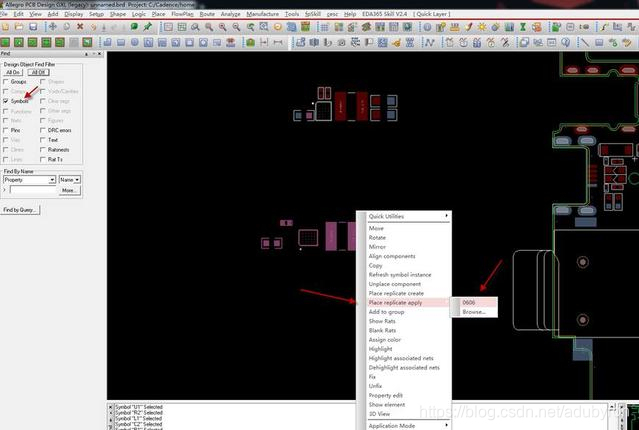Click the diagonal Add Line icon
This screenshot has height=430, width=639.
[x=585, y=42]
